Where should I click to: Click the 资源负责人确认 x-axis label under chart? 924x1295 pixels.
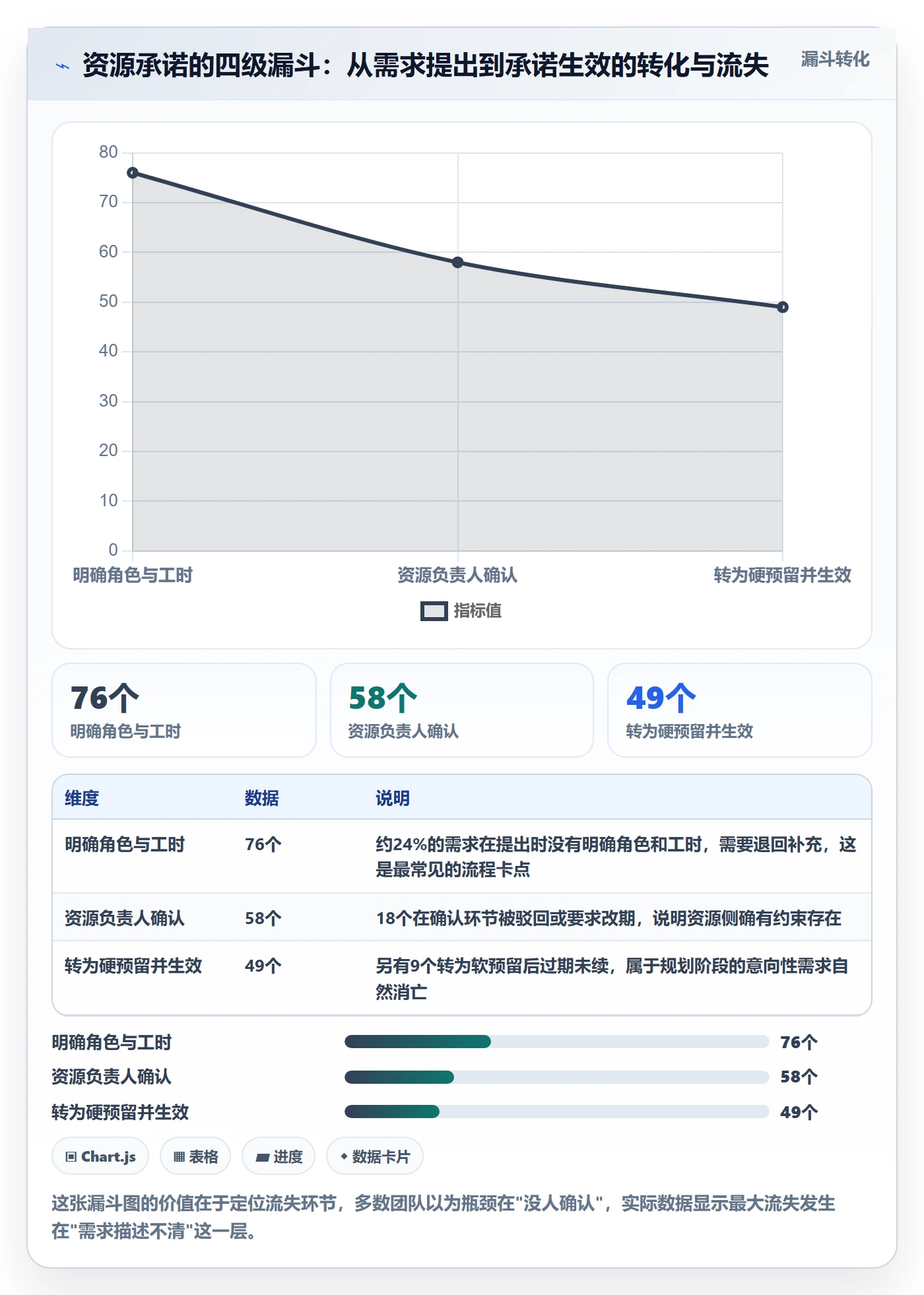coord(457,575)
